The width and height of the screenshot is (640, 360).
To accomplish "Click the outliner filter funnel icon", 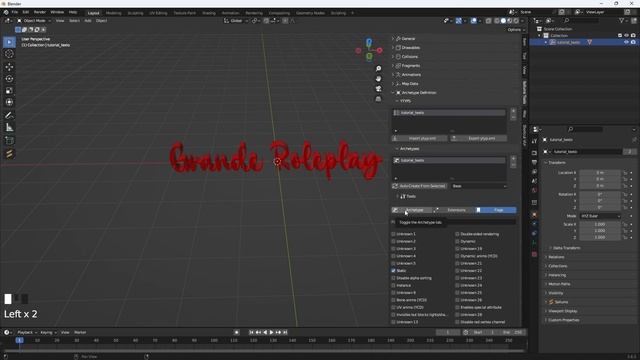I will 622,20.
